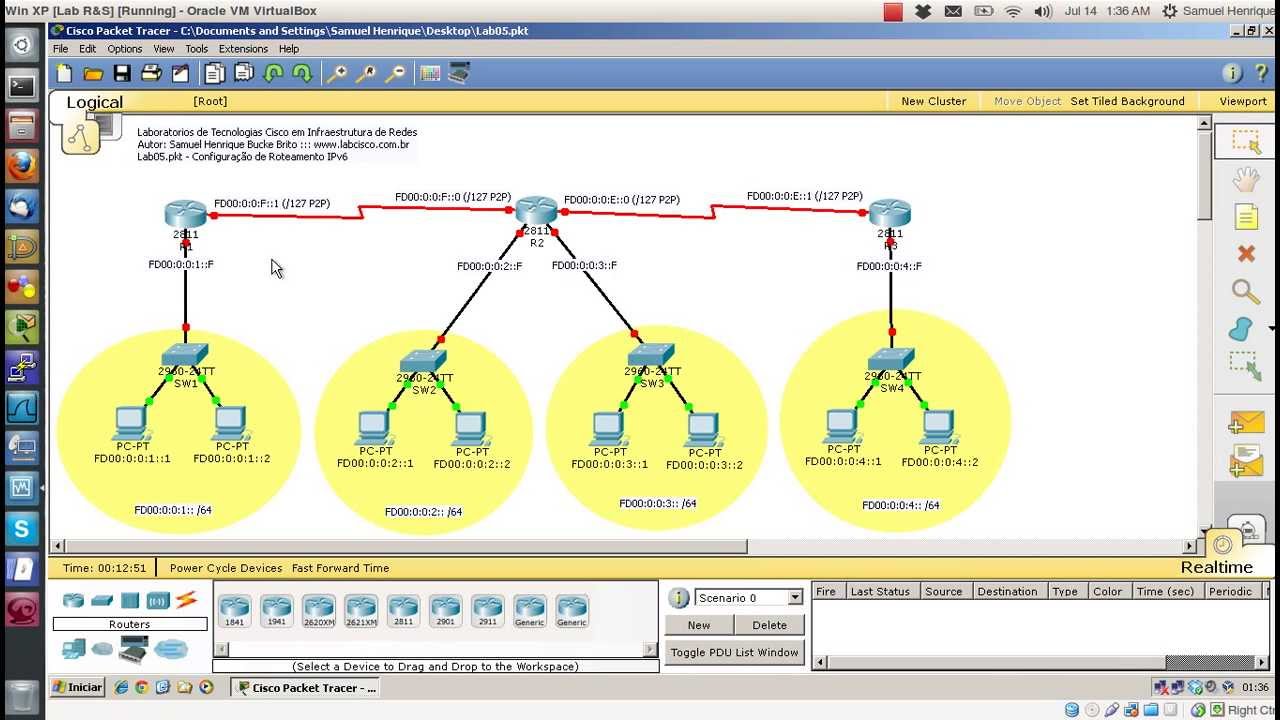1280x720 pixels.
Task: Select router R2 in the workspace
Action: click(537, 212)
